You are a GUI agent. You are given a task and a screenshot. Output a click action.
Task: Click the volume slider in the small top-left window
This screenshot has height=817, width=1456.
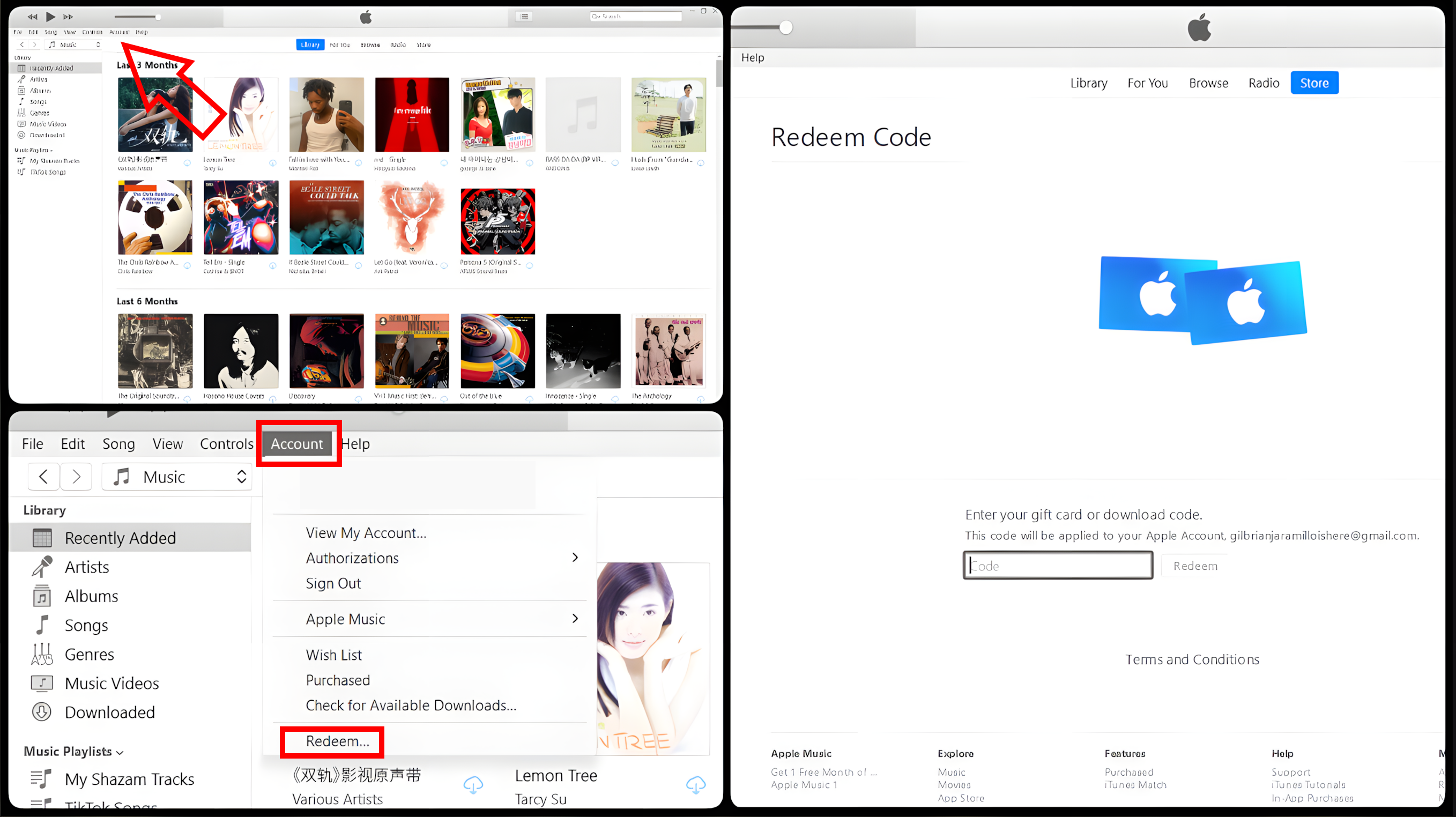tap(137, 17)
